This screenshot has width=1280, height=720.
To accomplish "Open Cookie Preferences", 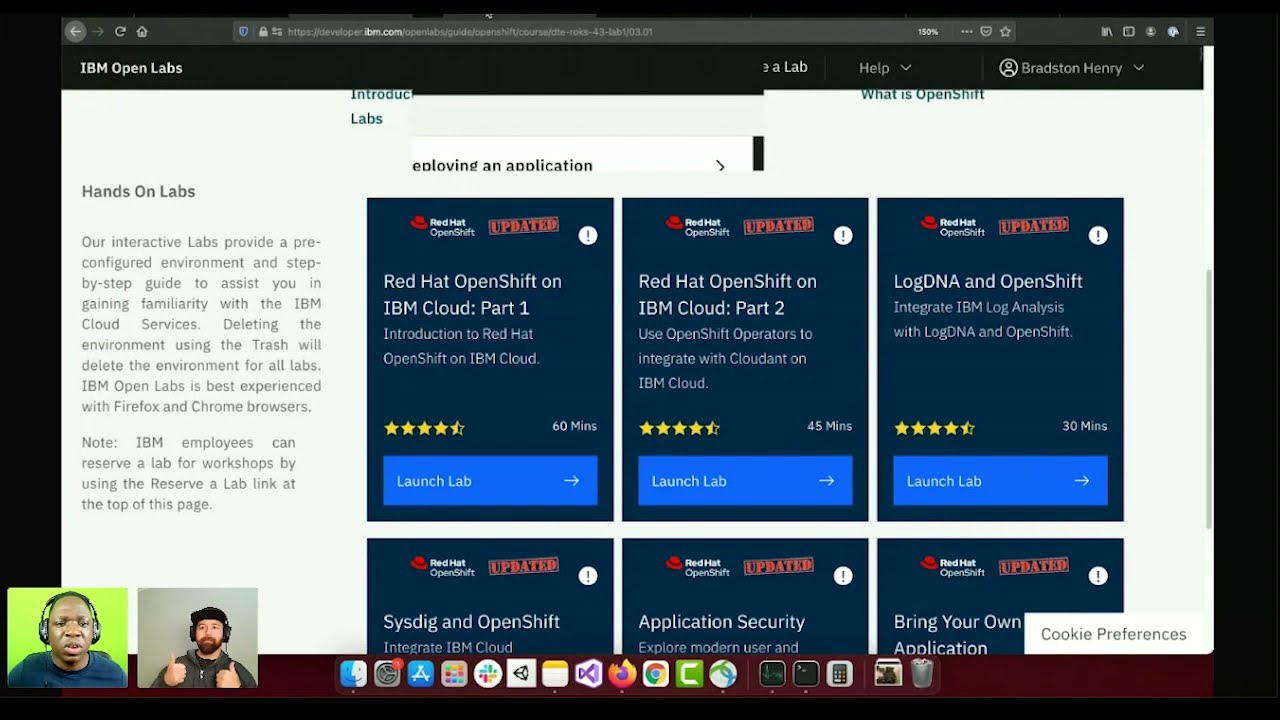I will coord(1113,634).
